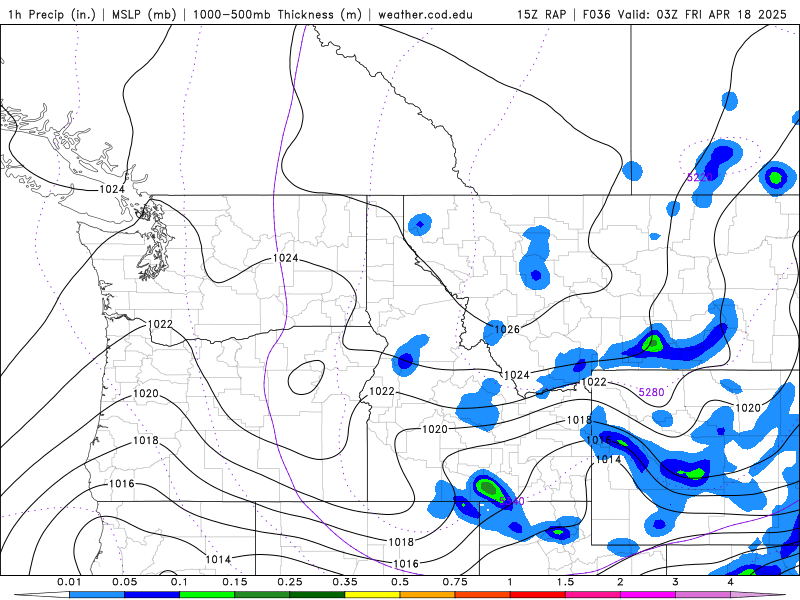
Task: Pick the dark green 0.25–0.35 legend swatch
Action: (x=317, y=595)
